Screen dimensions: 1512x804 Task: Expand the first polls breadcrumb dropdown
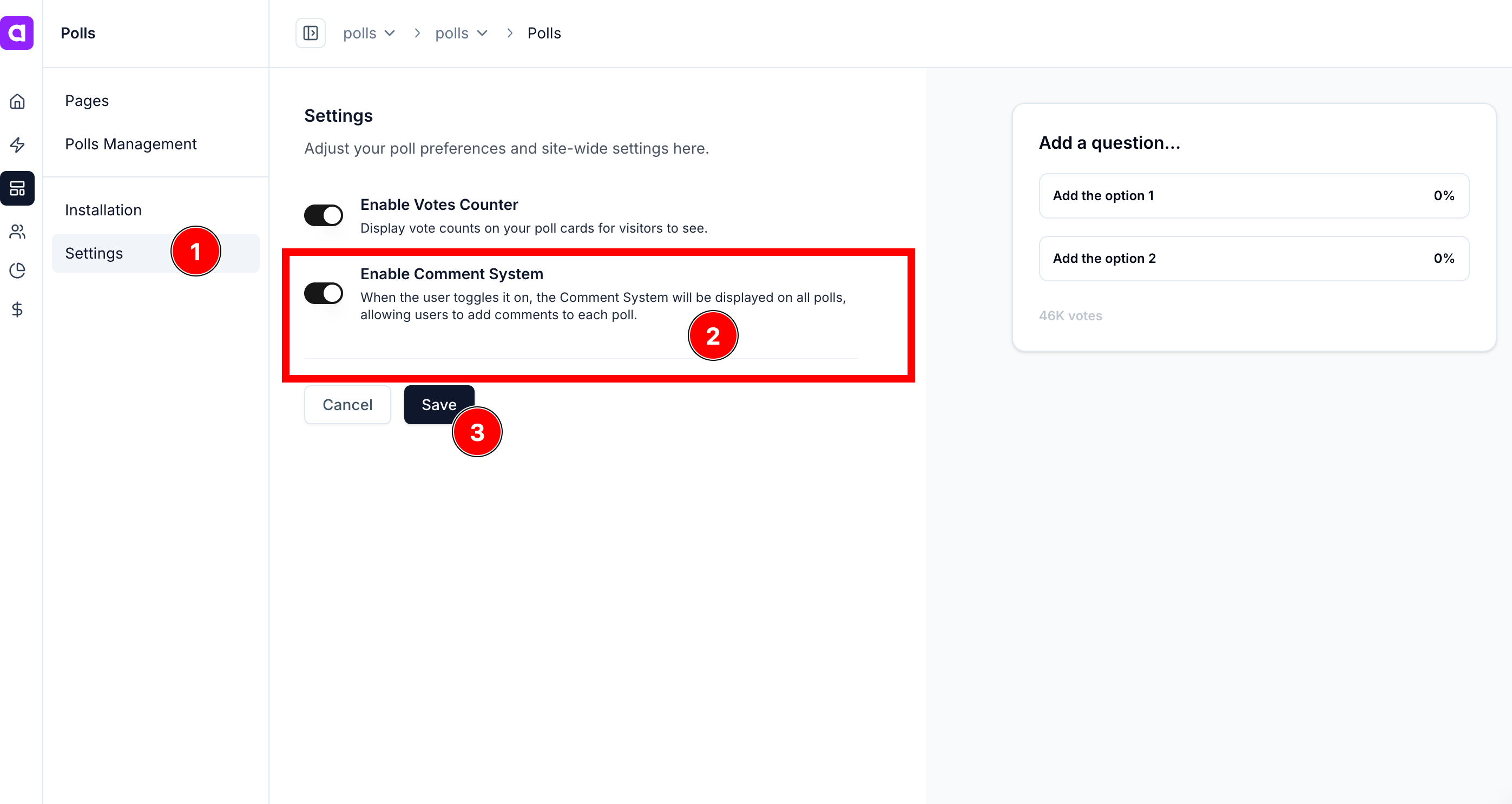tap(369, 34)
